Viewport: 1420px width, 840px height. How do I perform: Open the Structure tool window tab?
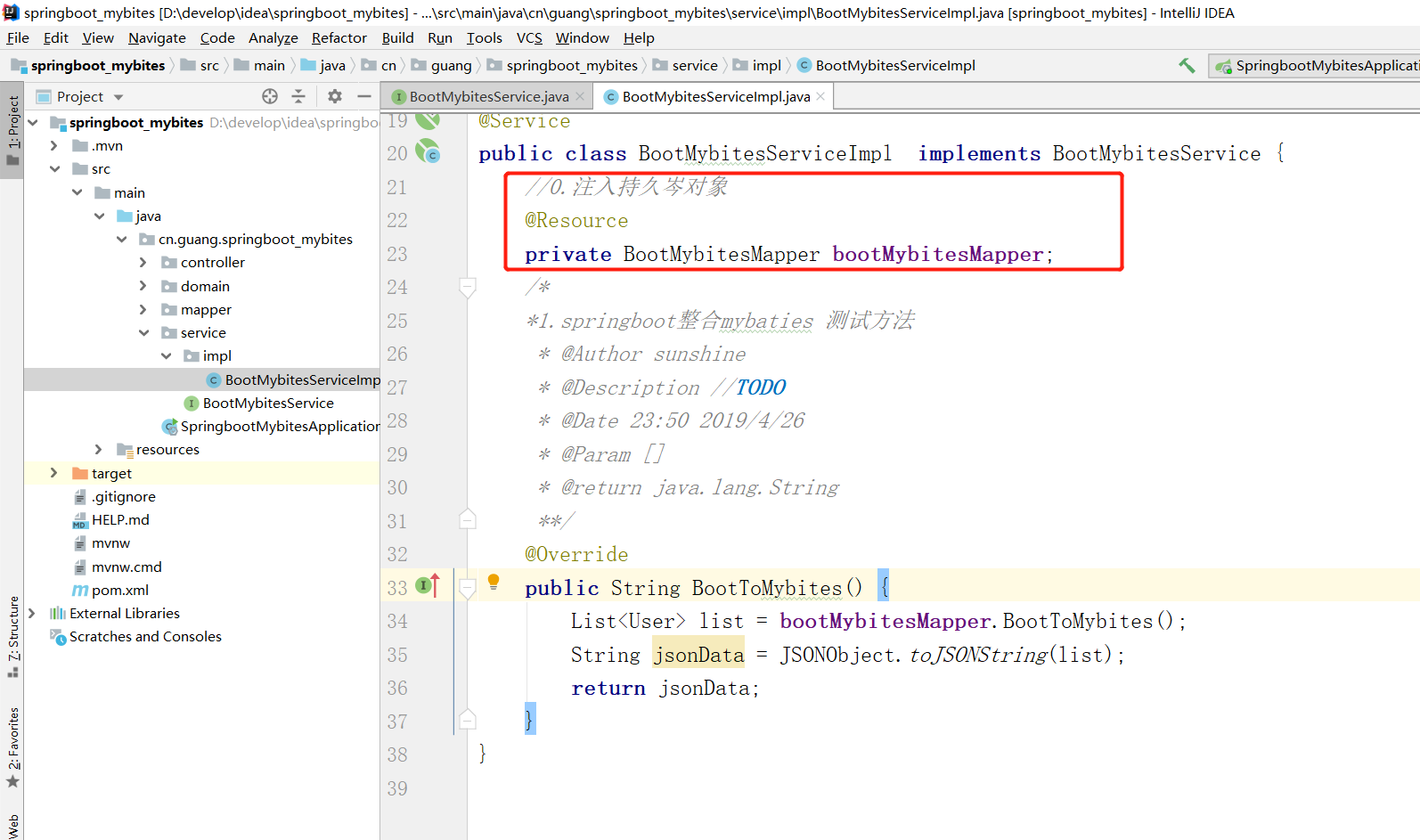(x=12, y=637)
